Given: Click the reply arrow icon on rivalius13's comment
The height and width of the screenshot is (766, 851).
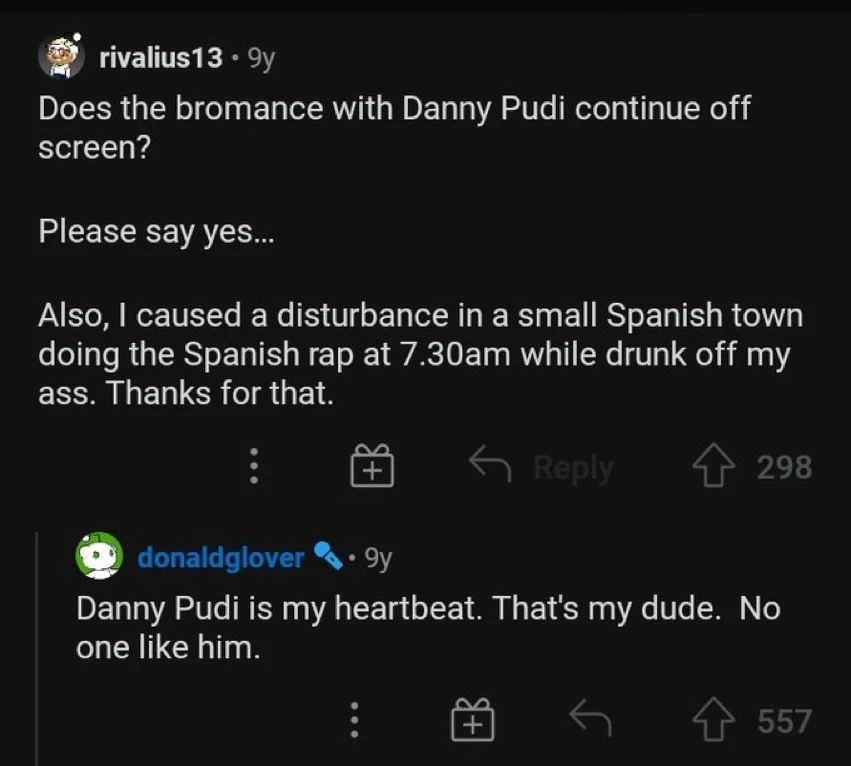Looking at the screenshot, I should (x=492, y=465).
